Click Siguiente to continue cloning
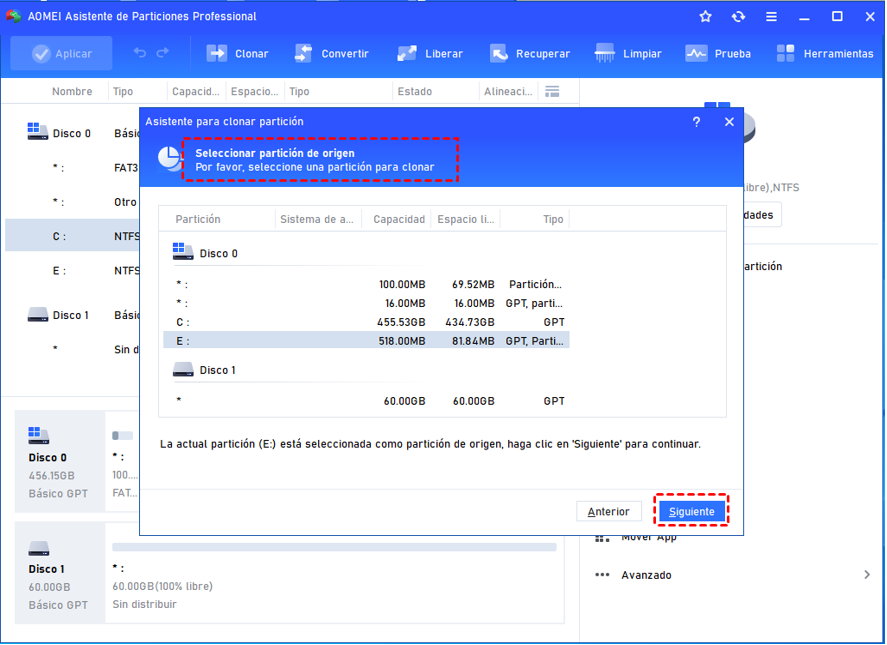Screen dimensions: 887x645 coord(691,511)
